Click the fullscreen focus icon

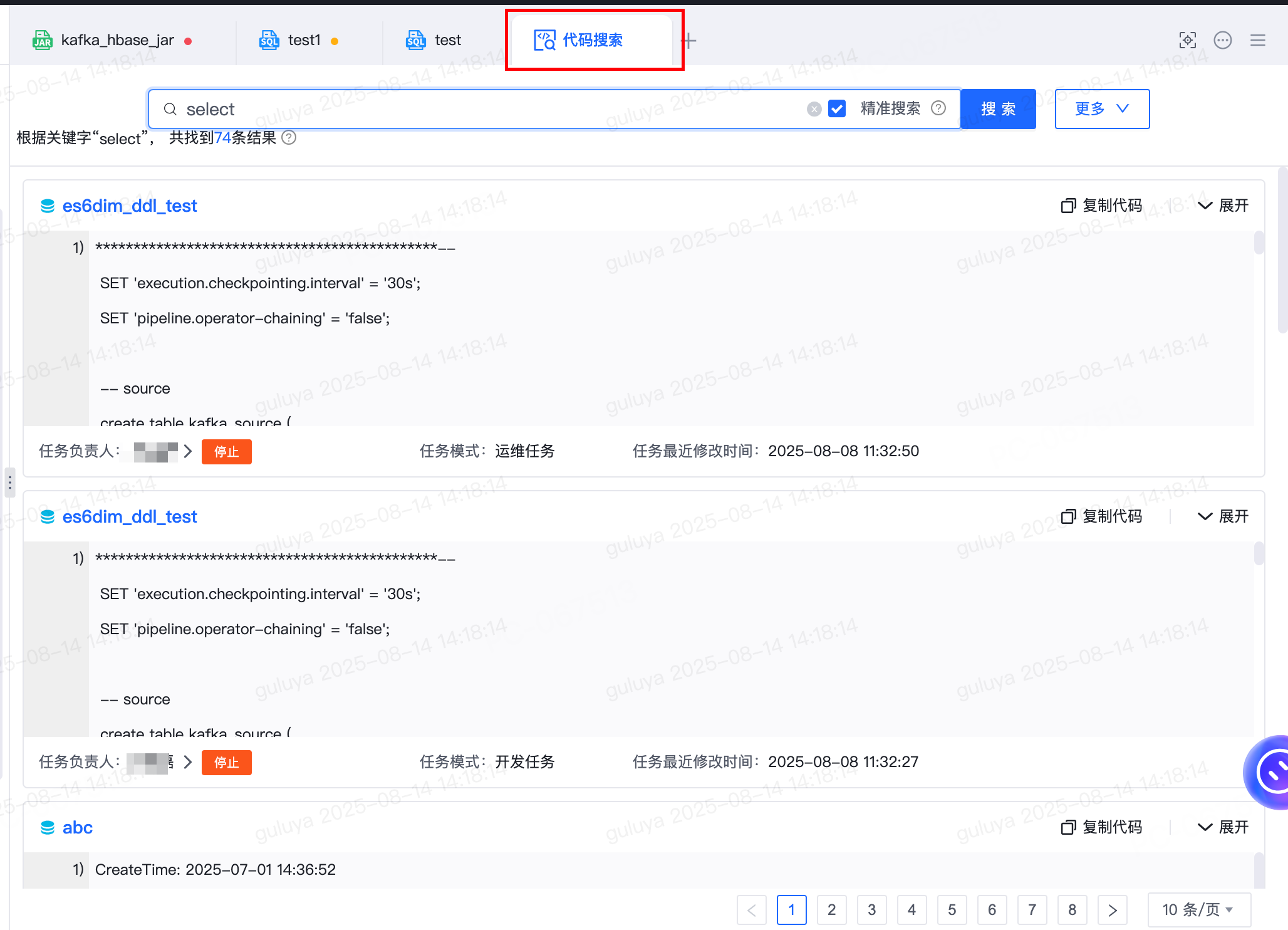point(1187,40)
